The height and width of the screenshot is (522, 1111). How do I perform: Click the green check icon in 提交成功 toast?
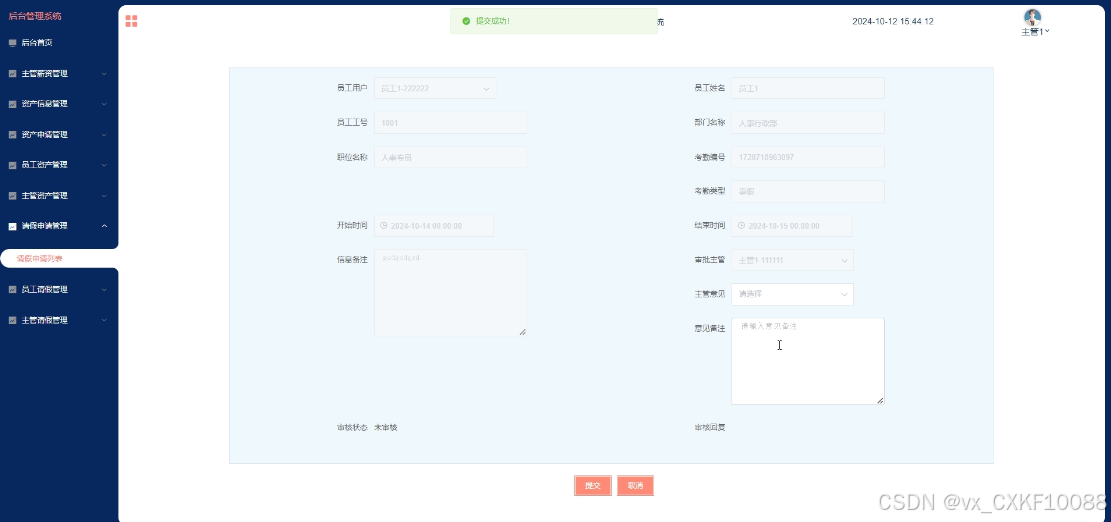(466, 21)
